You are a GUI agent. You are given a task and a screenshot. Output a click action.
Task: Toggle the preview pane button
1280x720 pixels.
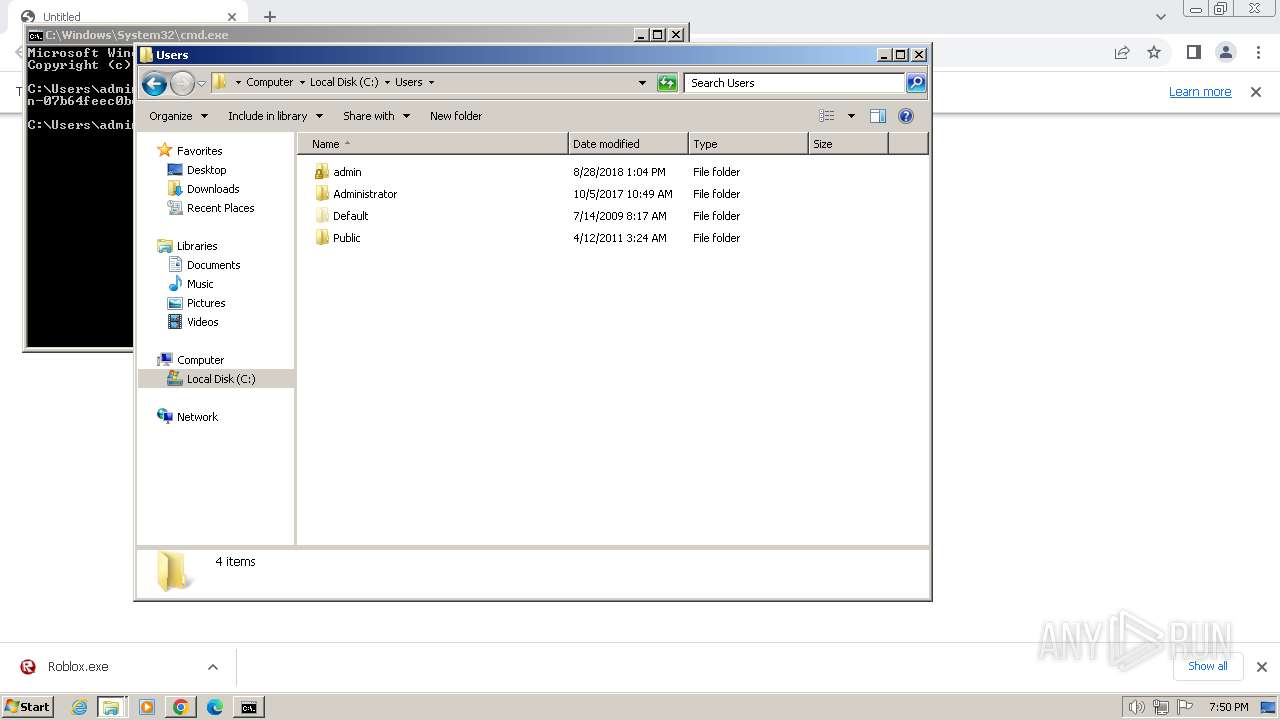pyautogui.click(x=878, y=116)
